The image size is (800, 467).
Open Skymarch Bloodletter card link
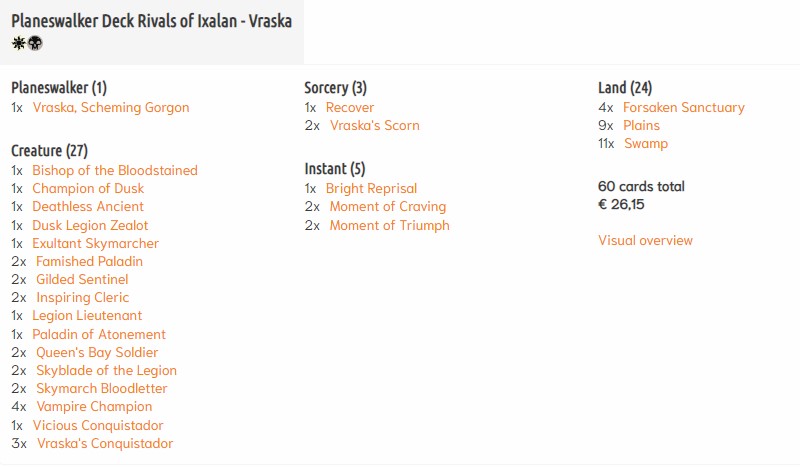tap(101, 388)
